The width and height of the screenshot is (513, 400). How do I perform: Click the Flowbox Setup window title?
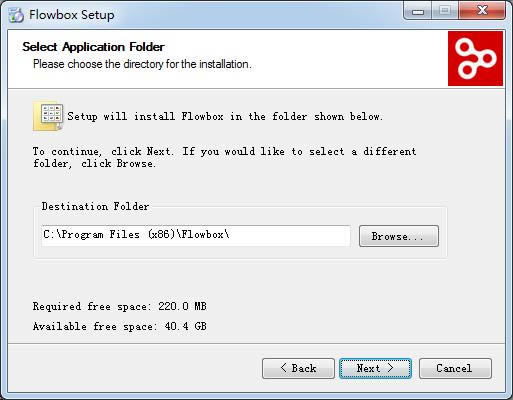coord(72,15)
